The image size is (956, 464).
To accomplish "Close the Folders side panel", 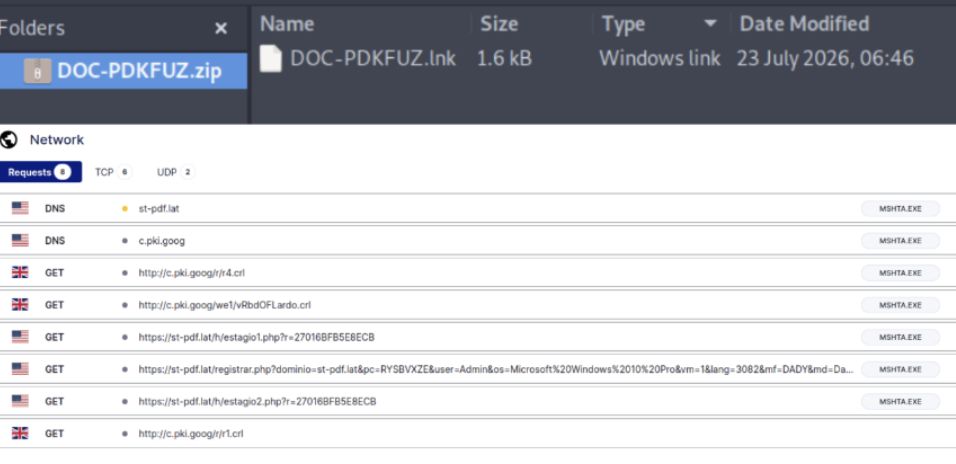I will point(221,28).
